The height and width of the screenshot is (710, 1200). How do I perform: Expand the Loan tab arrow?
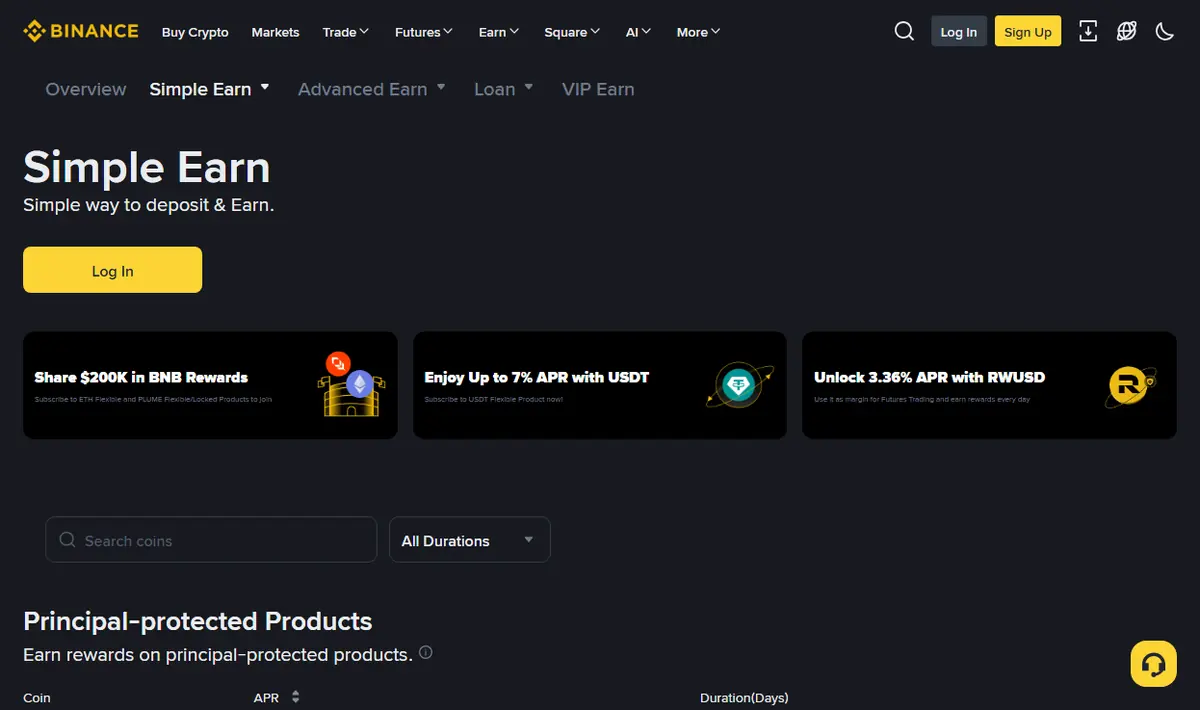point(529,87)
